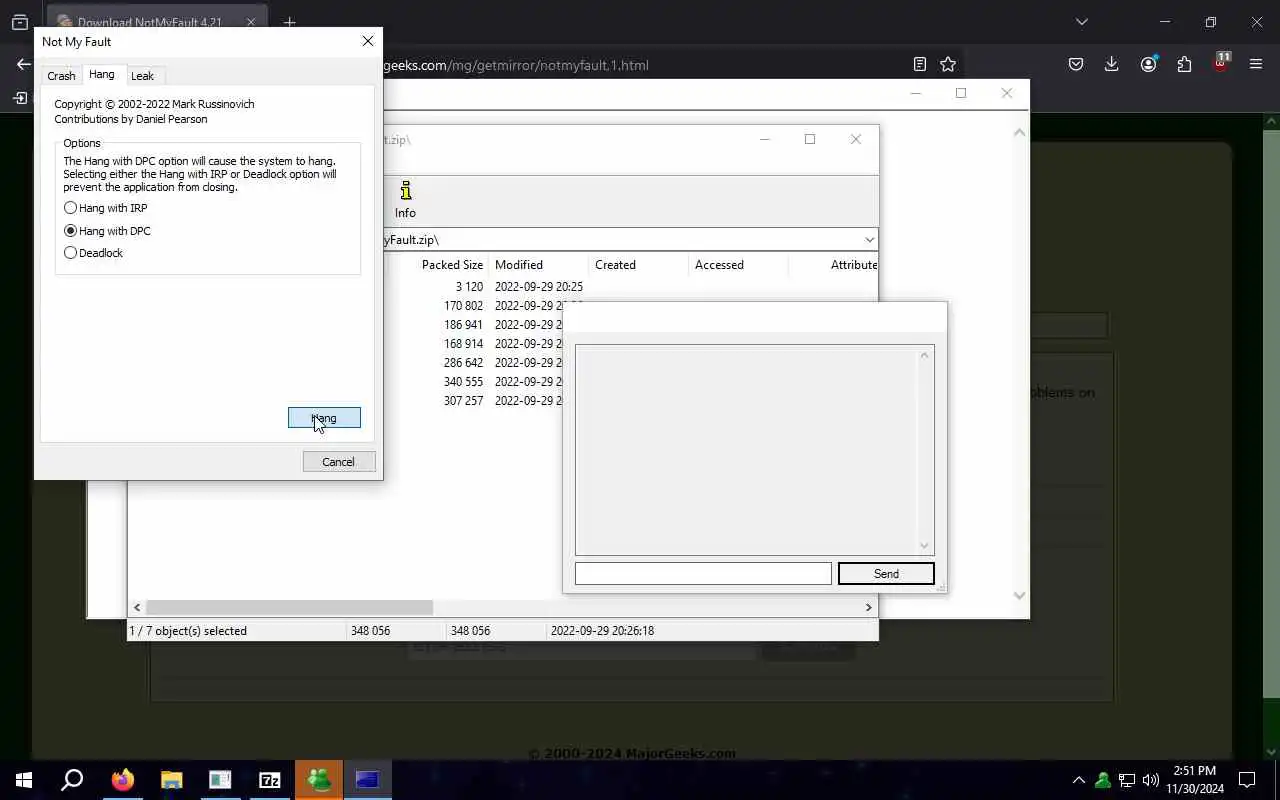Click the Send button in chat window
Image resolution: width=1280 pixels, height=800 pixels.
point(886,574)
